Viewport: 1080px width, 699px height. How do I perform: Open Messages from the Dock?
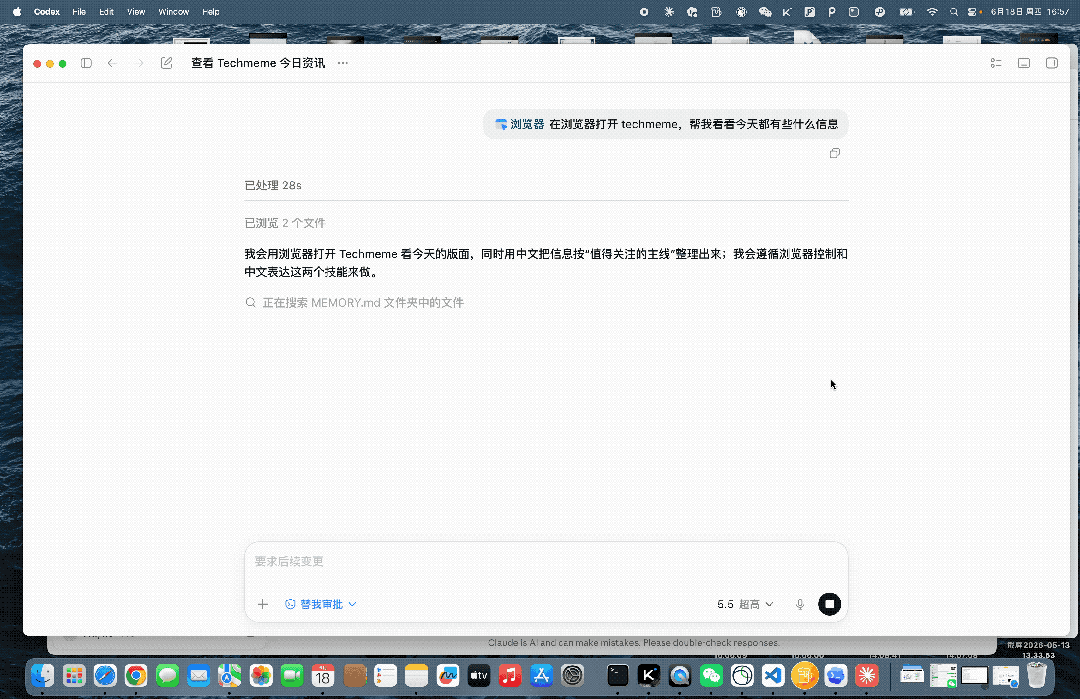[x=167, y=676]
